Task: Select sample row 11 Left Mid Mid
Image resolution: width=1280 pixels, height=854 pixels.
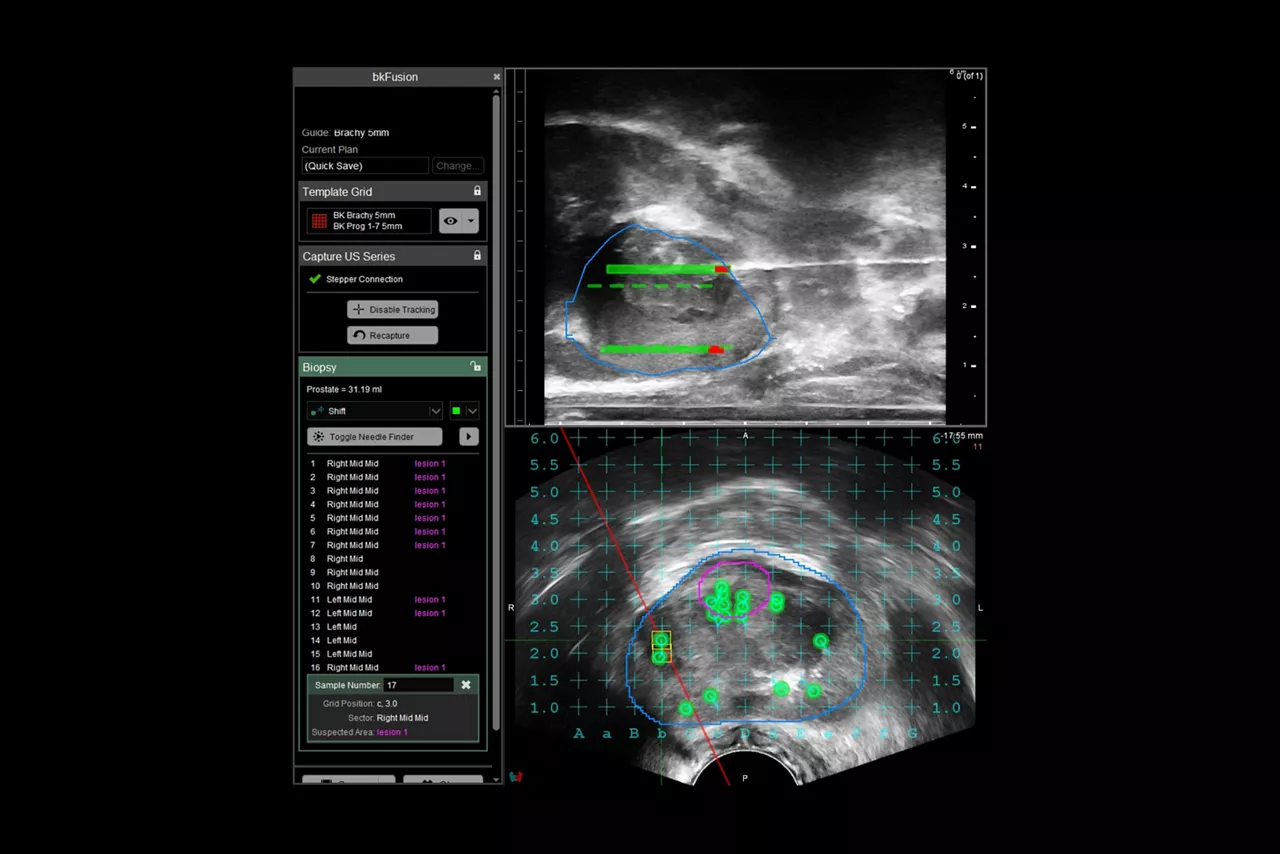Action: (392, 600)
